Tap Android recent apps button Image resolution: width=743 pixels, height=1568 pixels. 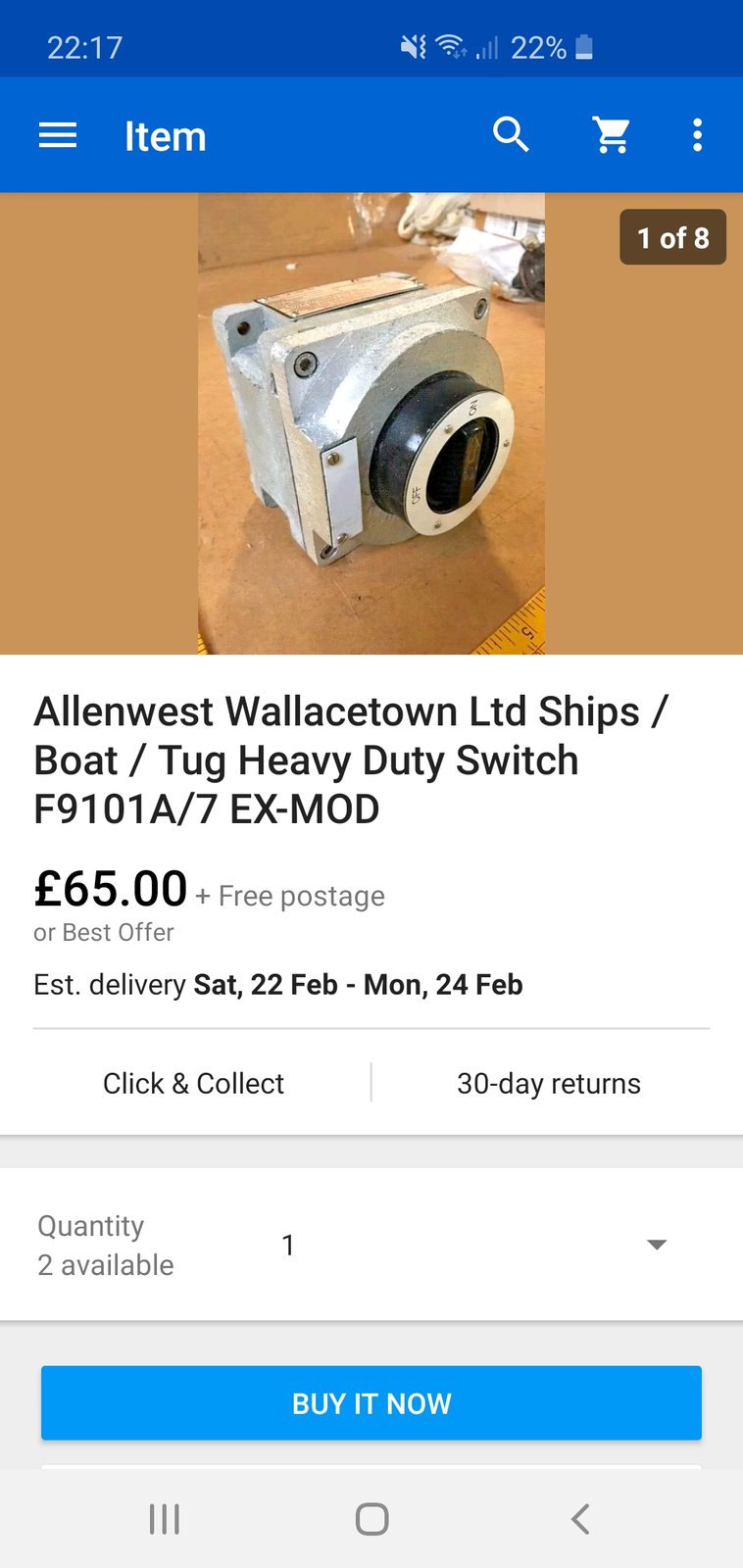point(165,1519)
